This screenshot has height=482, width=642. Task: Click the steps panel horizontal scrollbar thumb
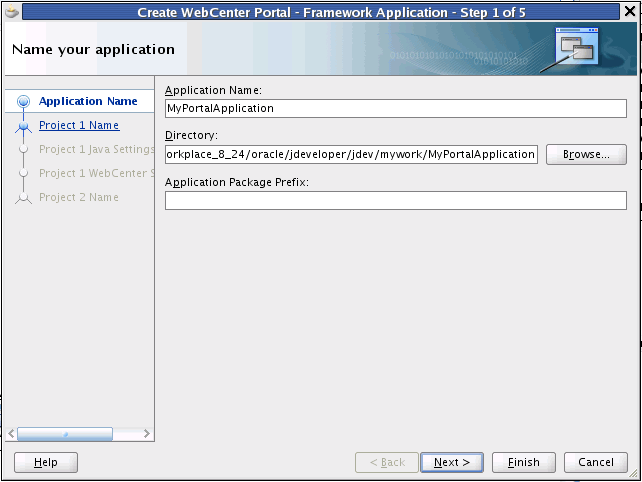pos(65,434)
